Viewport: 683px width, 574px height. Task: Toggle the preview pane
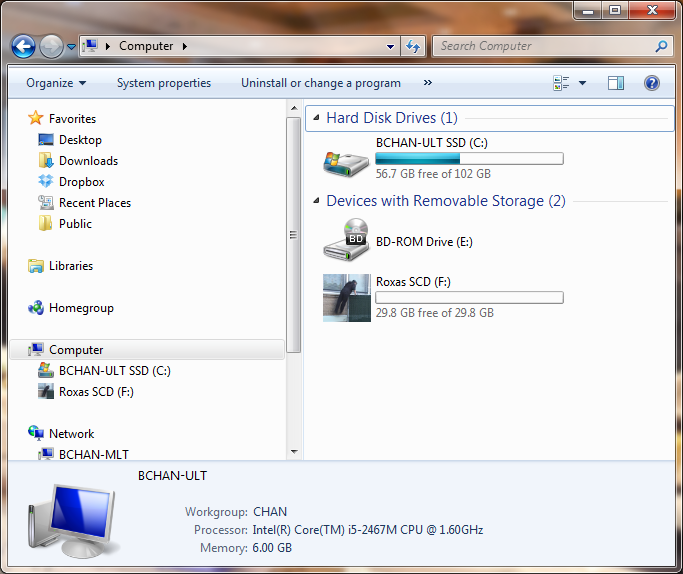point(615,83)
